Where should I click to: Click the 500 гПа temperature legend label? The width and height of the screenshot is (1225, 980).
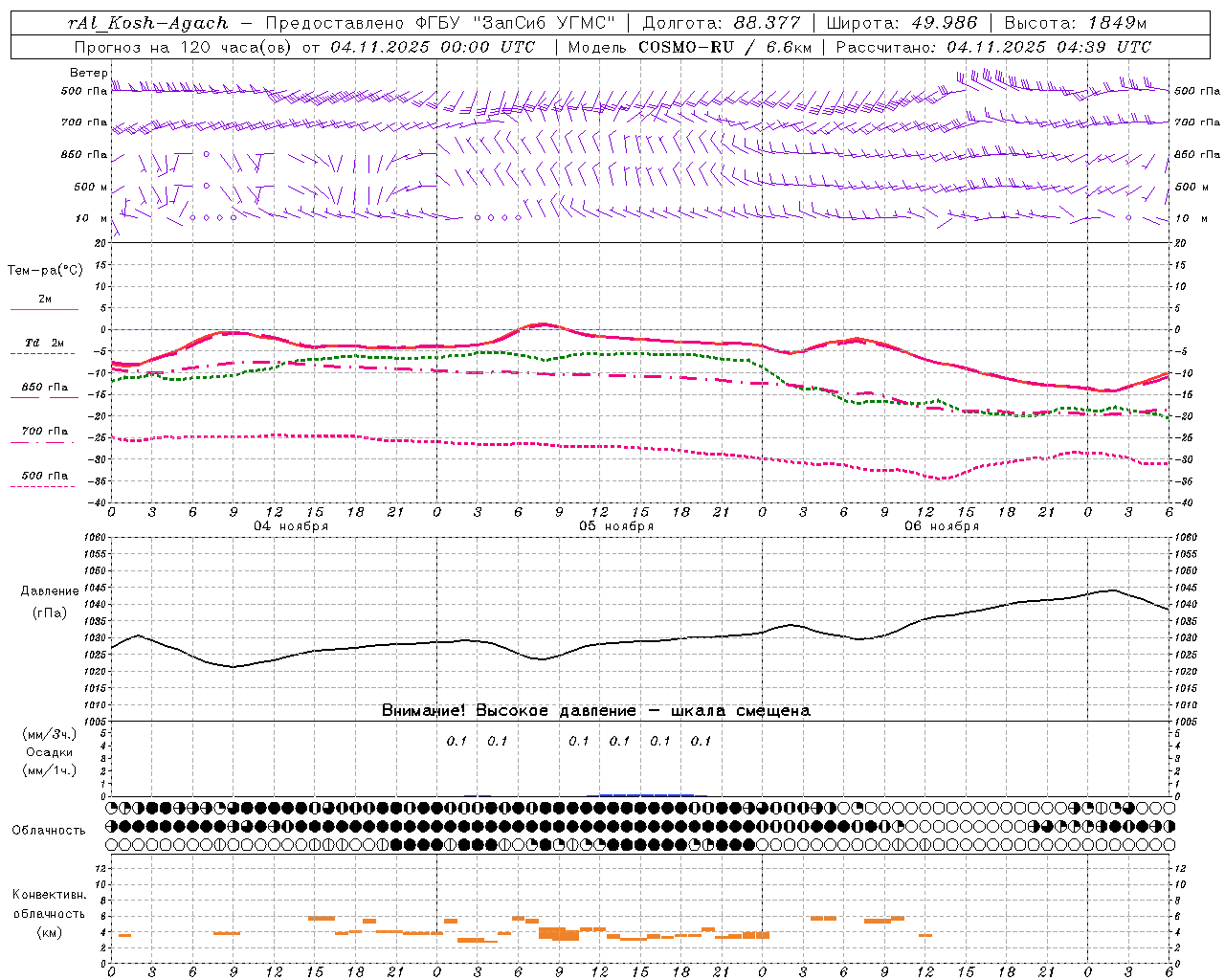click(x=45, y=476)
